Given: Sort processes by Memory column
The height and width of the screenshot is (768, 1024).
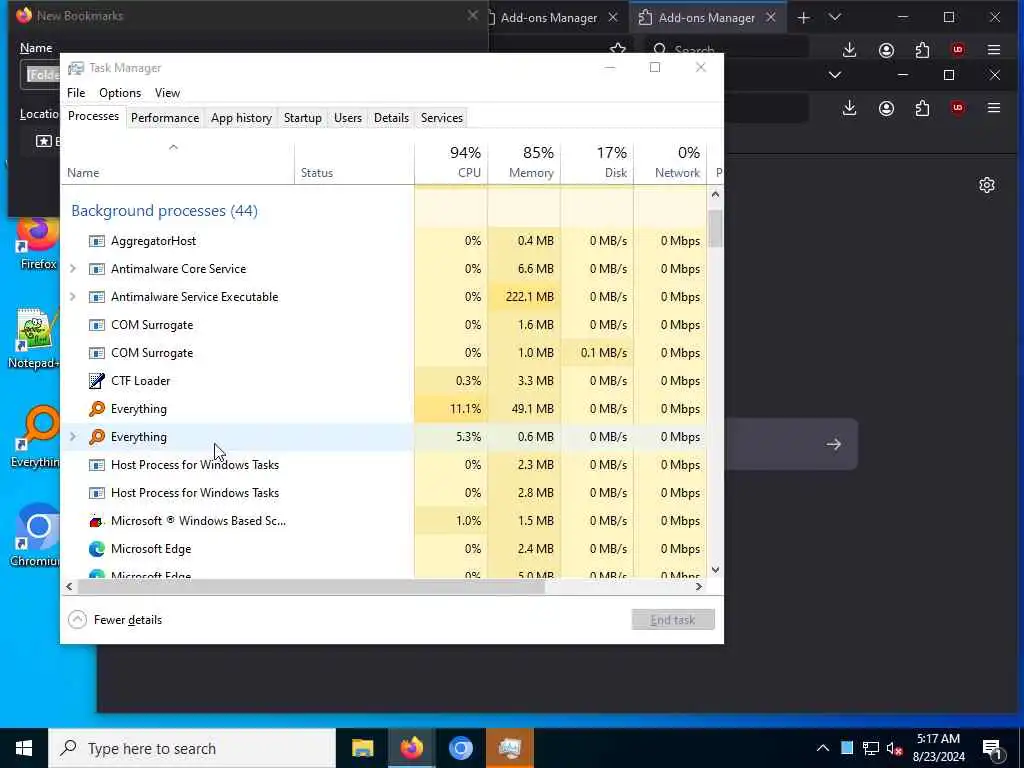Looking at the screenshot, I should tap(524, 163).
